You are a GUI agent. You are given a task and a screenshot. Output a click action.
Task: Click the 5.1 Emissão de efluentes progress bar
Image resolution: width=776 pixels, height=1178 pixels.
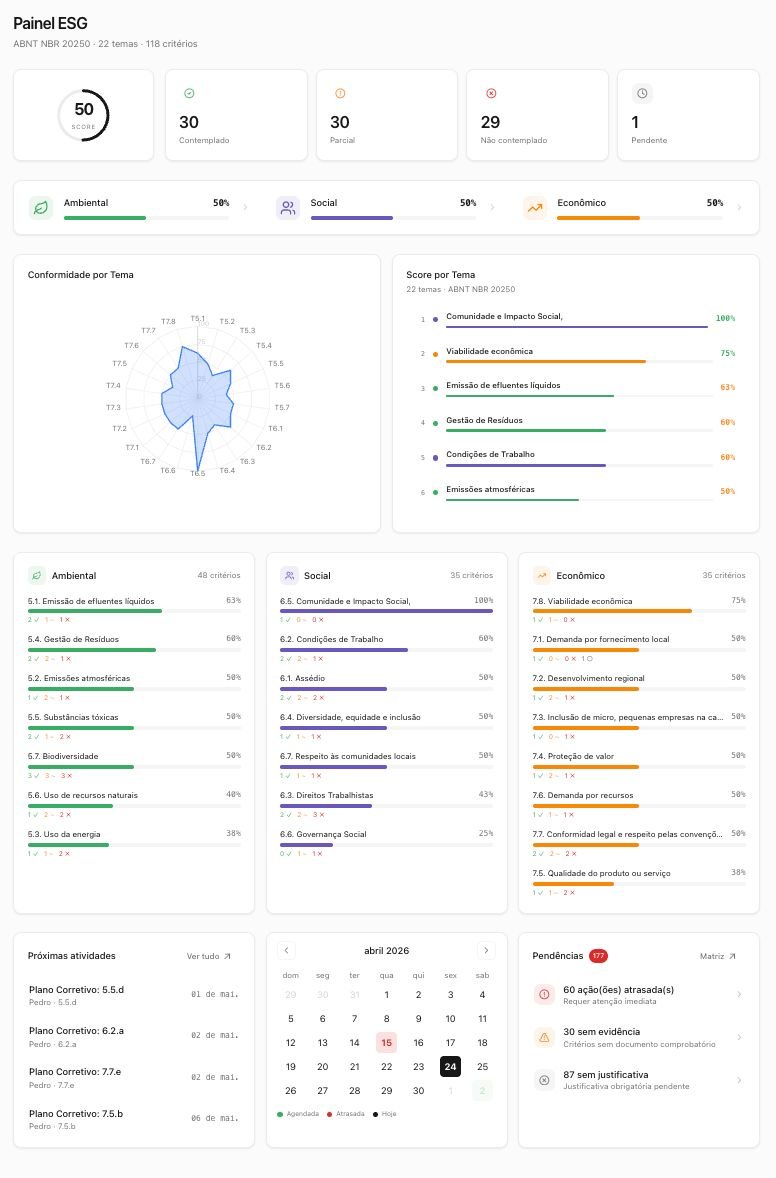134,611
